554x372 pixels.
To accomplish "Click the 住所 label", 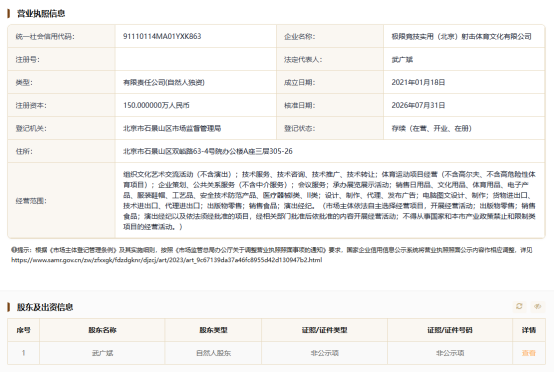I will point(24,151).
